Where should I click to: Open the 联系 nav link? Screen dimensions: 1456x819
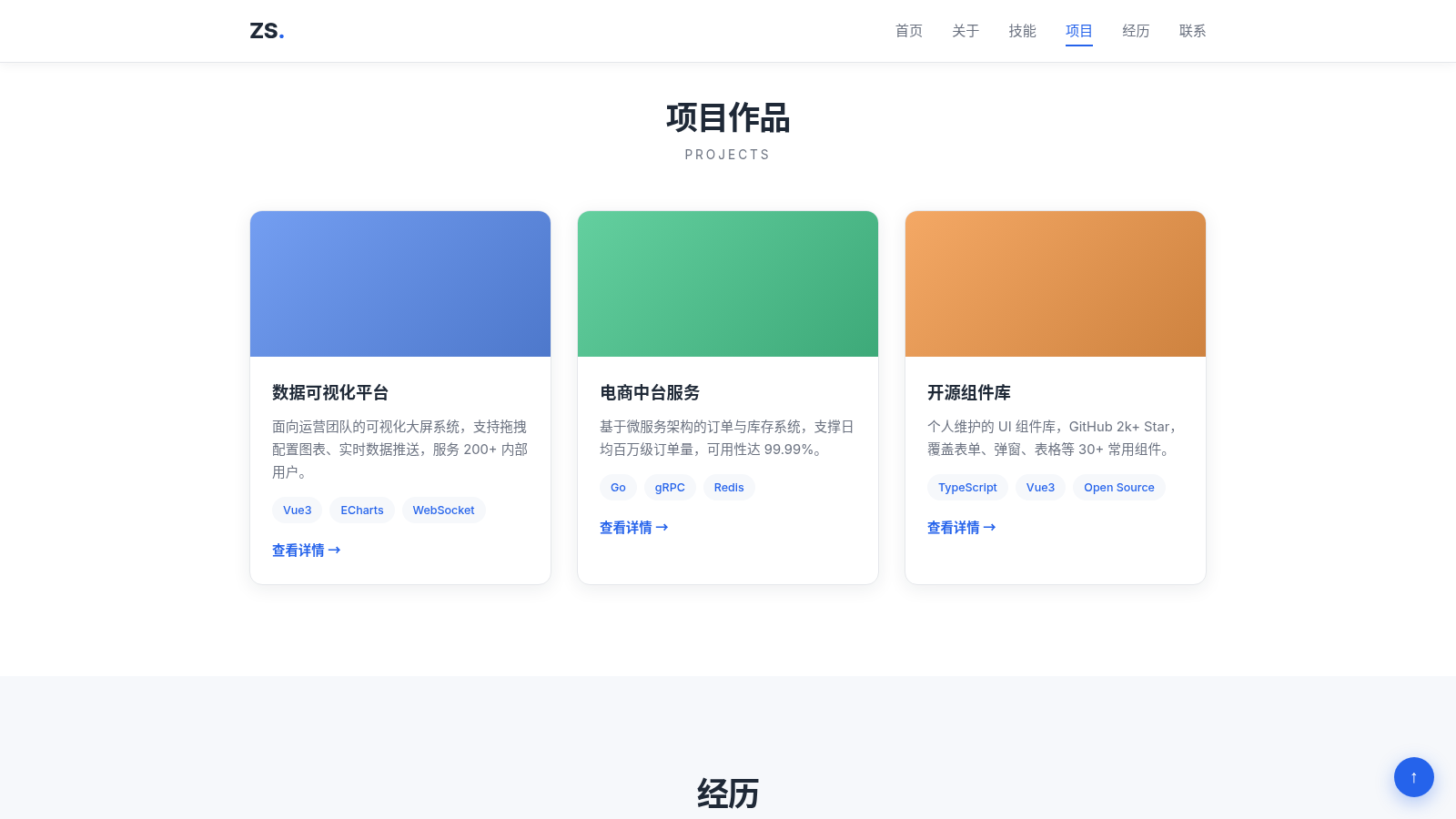click(1193, 31)
